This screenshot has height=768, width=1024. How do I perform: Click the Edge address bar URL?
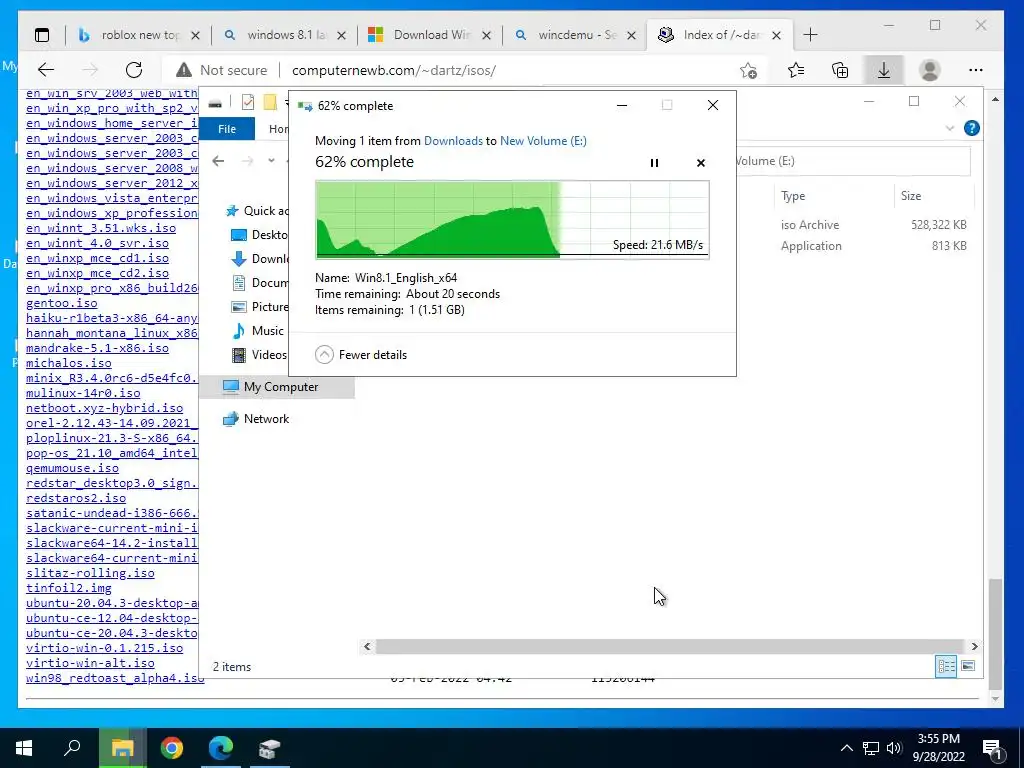(394, 70)
